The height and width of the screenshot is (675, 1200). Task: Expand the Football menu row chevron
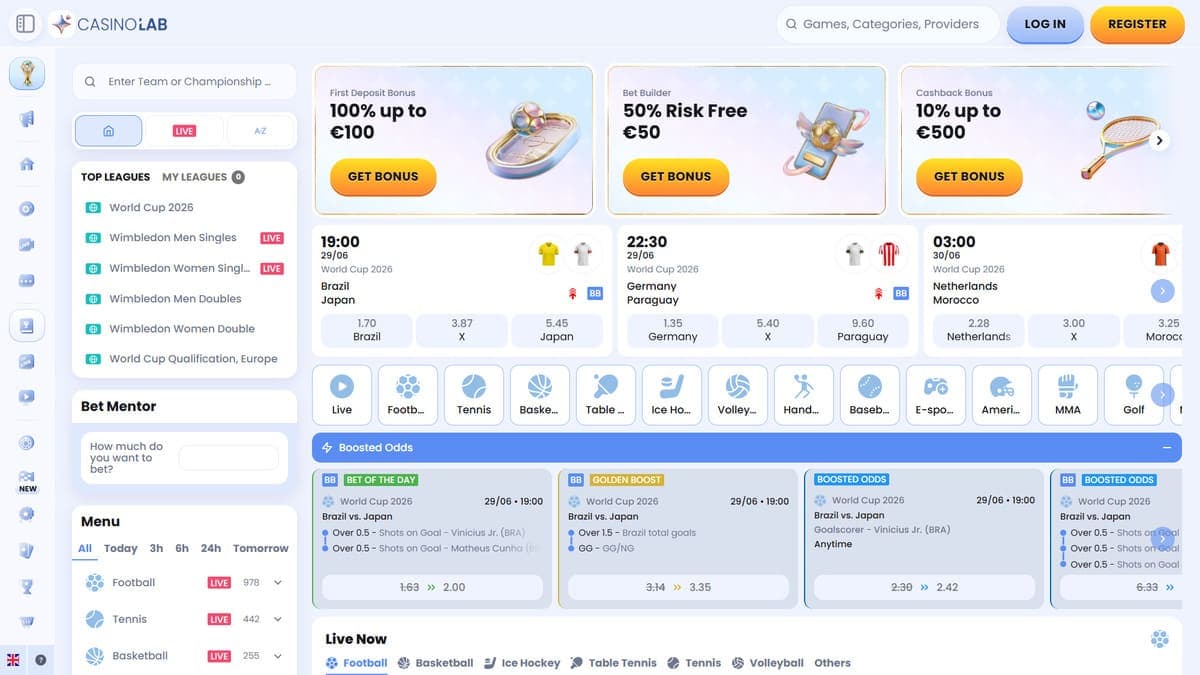pyautogui.click(x=278, y=582)
